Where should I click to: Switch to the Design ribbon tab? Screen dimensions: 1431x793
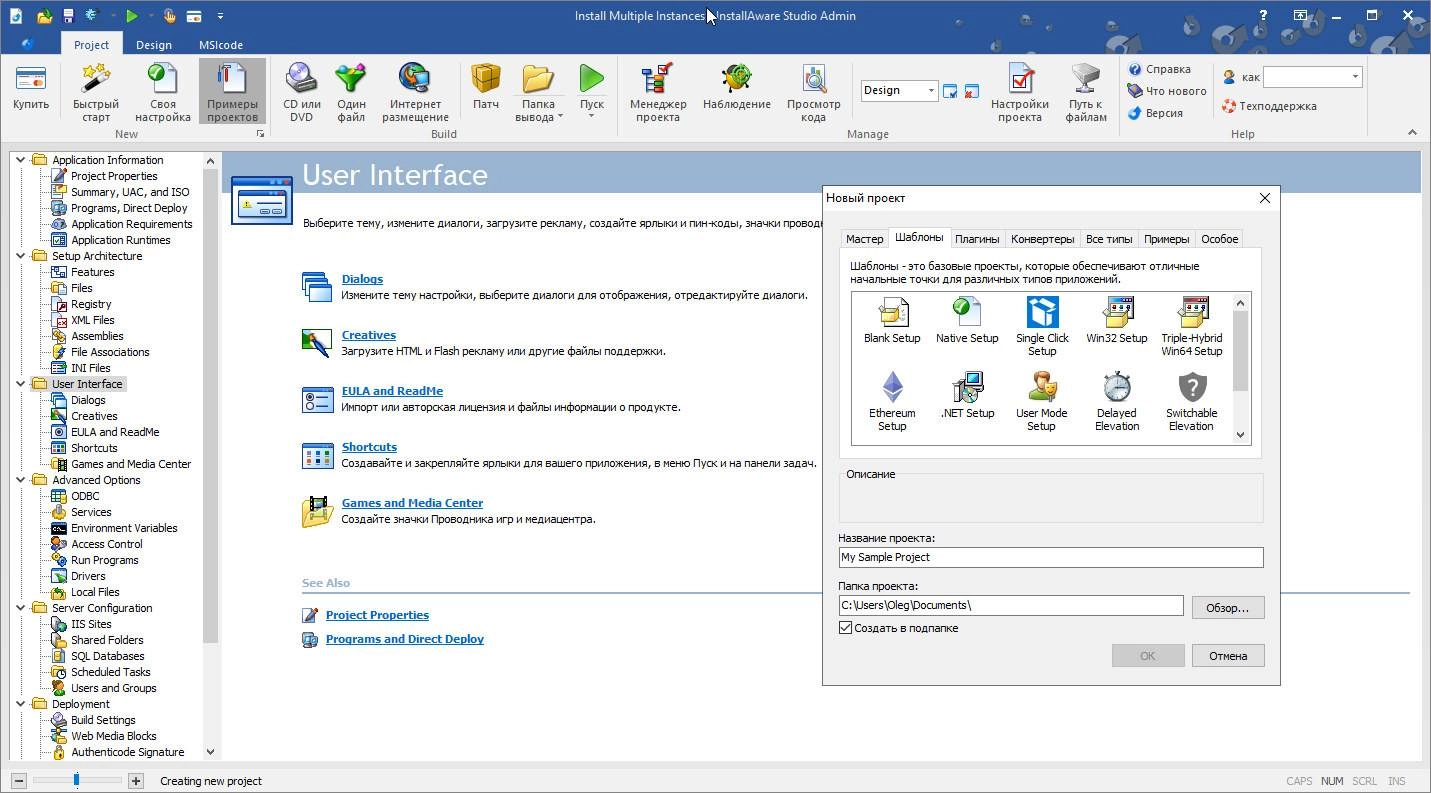click(x=153, y=45)
